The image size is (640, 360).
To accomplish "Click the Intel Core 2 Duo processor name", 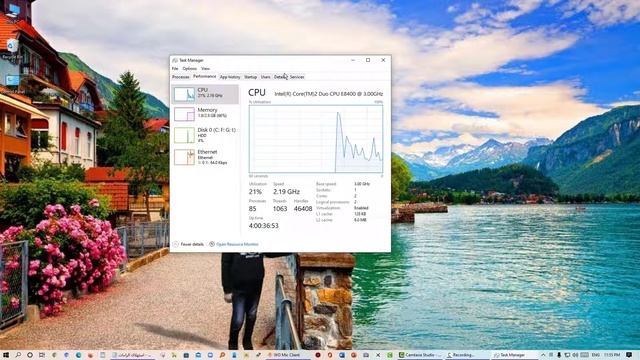I will click(x=329, y=94).
